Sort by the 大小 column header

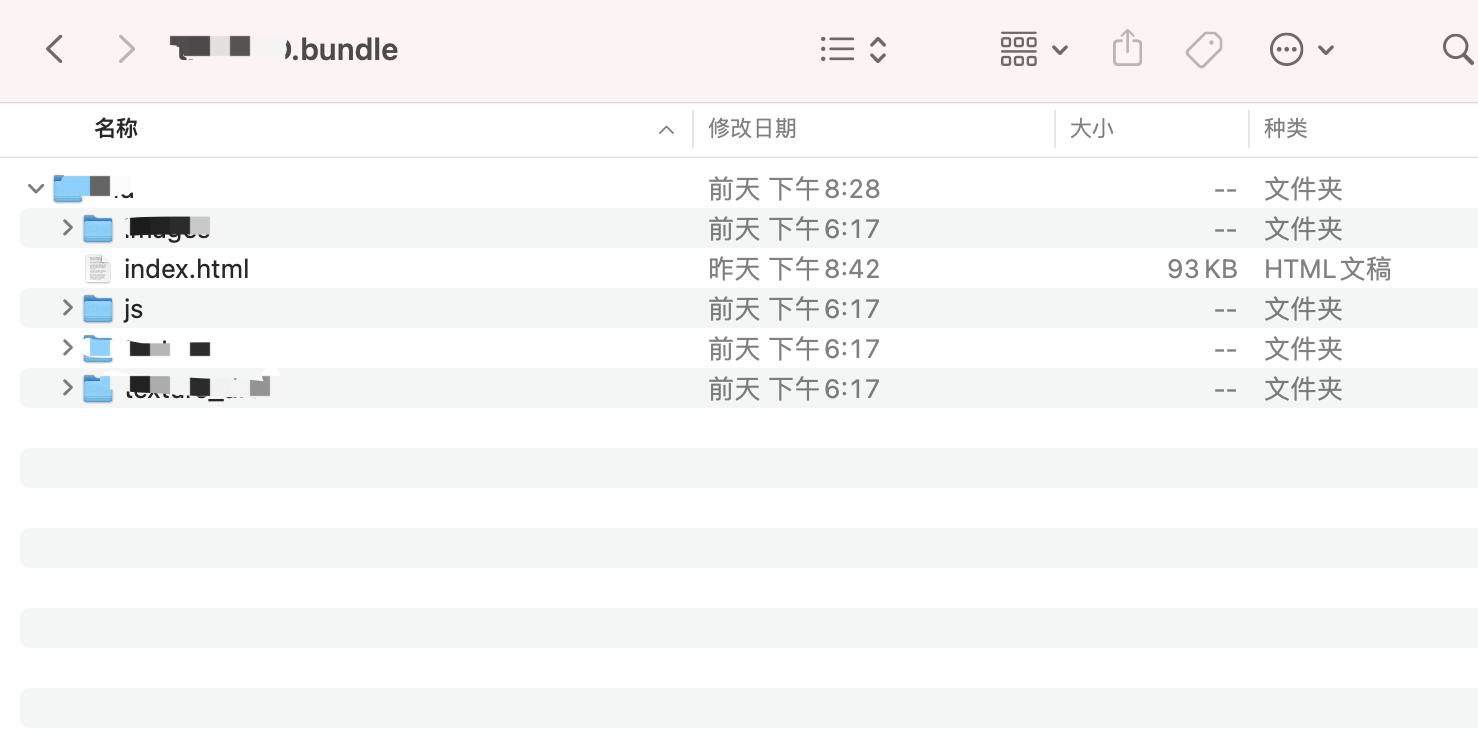click(x=1092, y=128)
